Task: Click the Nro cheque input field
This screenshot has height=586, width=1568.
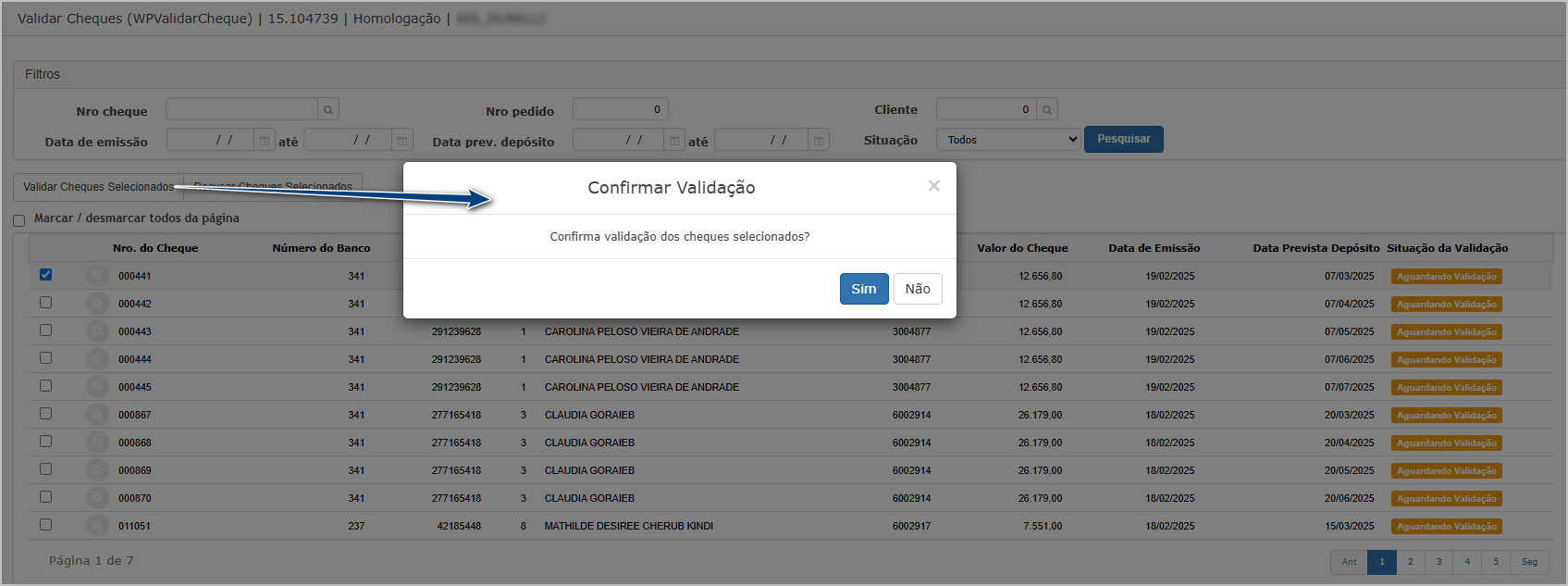Action: point(241,110)
